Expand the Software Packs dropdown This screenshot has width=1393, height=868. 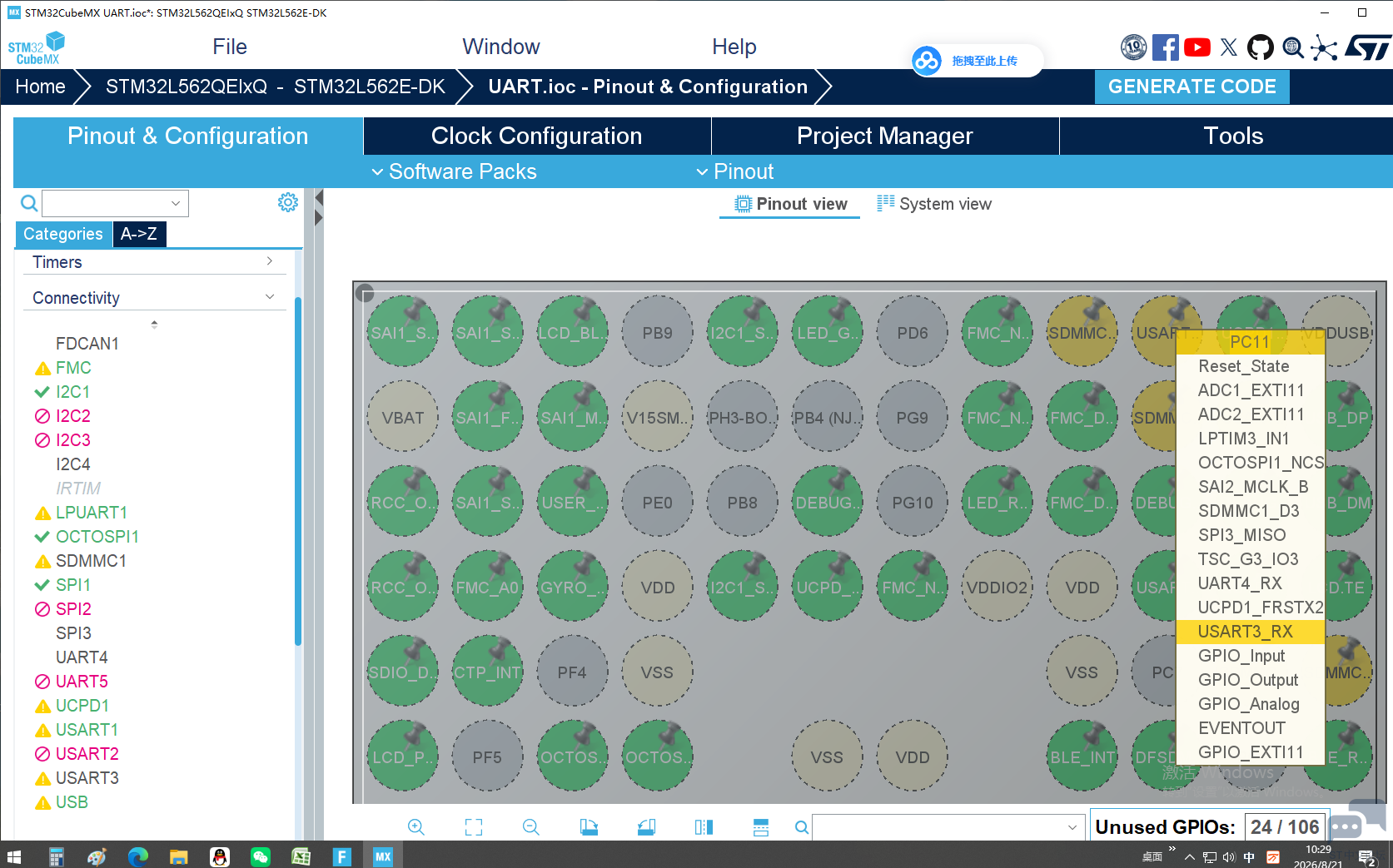pyautogui.click(x=454, y=171)
